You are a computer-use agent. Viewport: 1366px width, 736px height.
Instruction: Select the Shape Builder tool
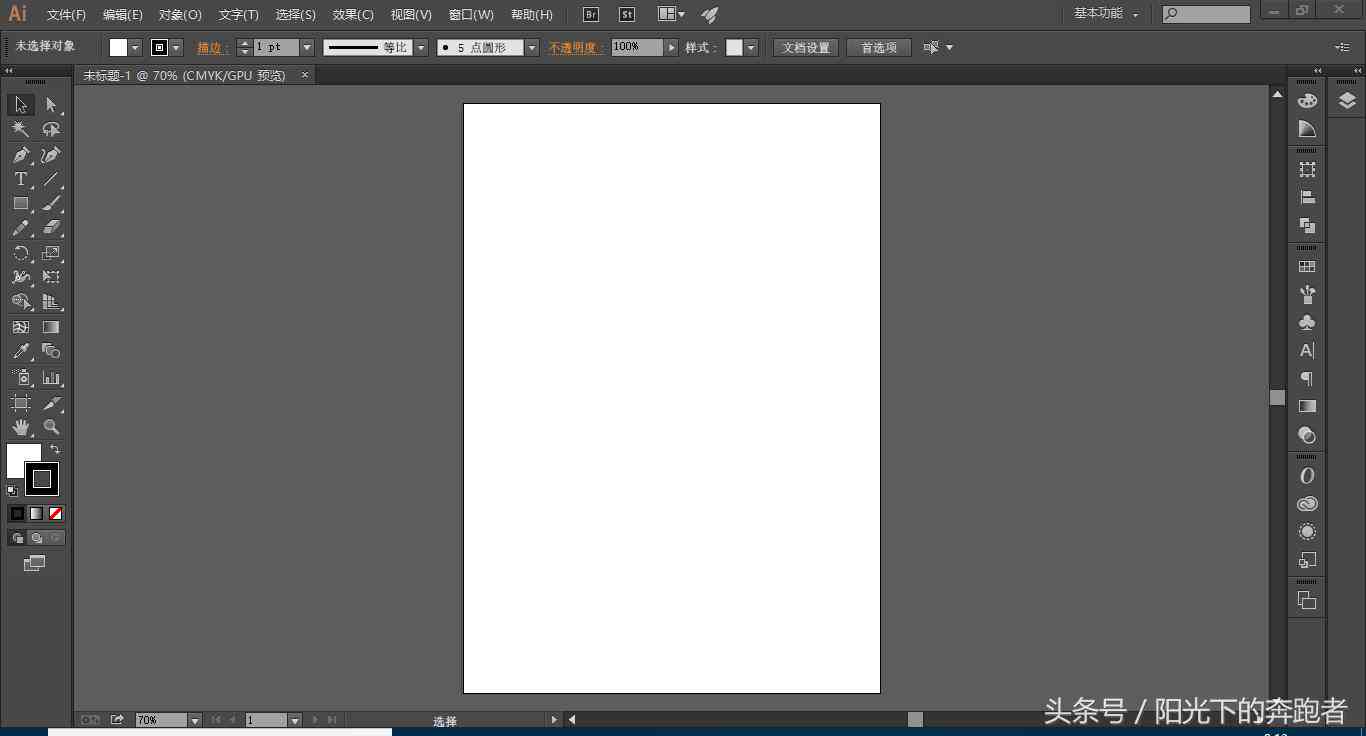(21, 301)
